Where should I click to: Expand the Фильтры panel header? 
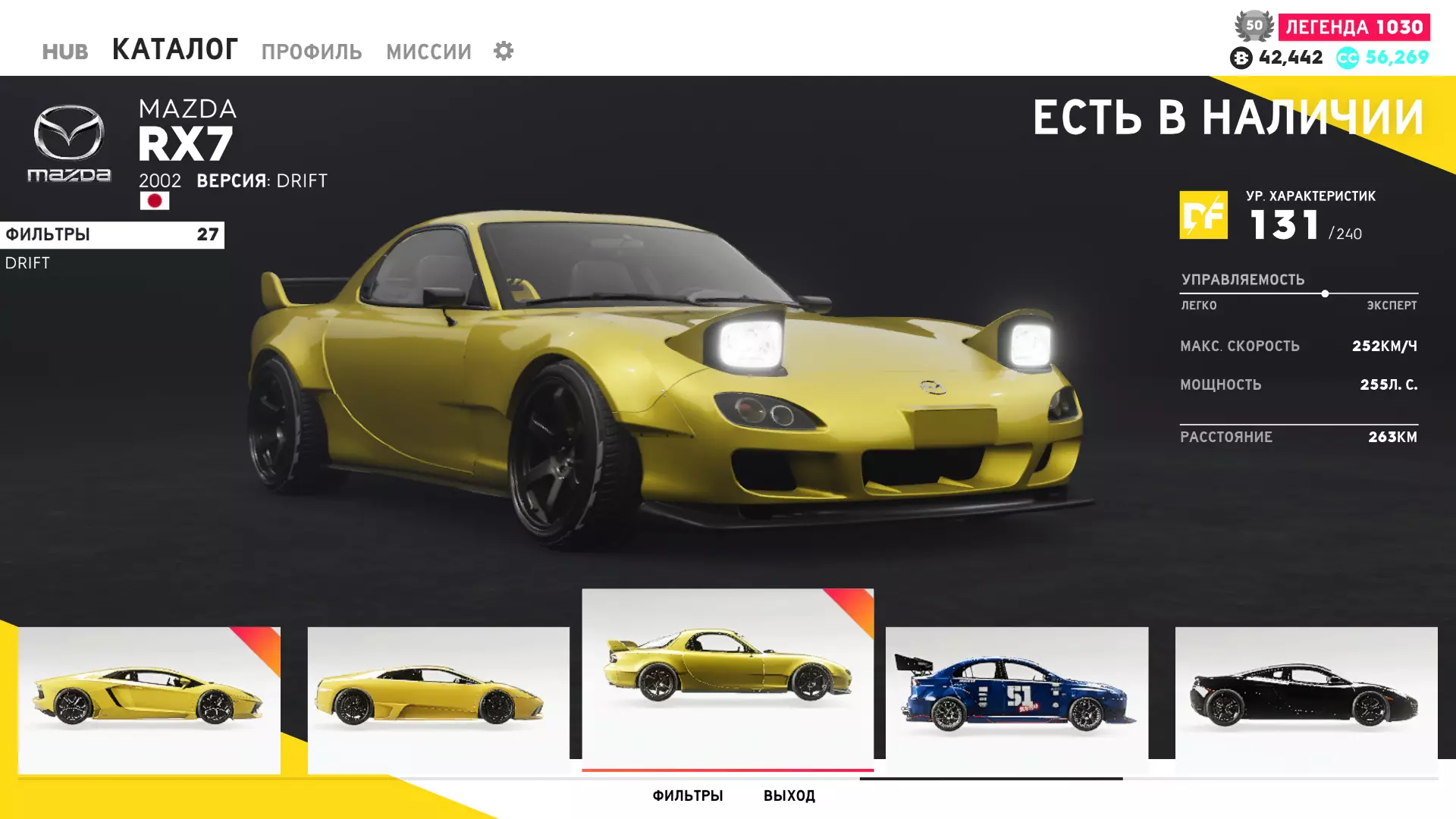tap(112, 234)
